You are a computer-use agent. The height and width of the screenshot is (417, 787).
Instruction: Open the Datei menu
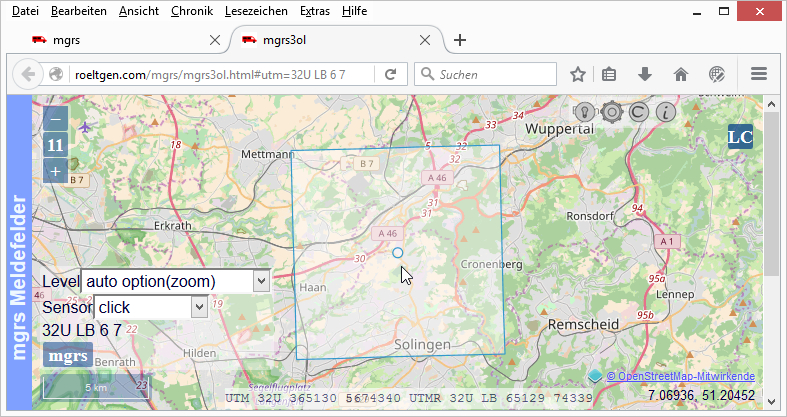[25, 11]
